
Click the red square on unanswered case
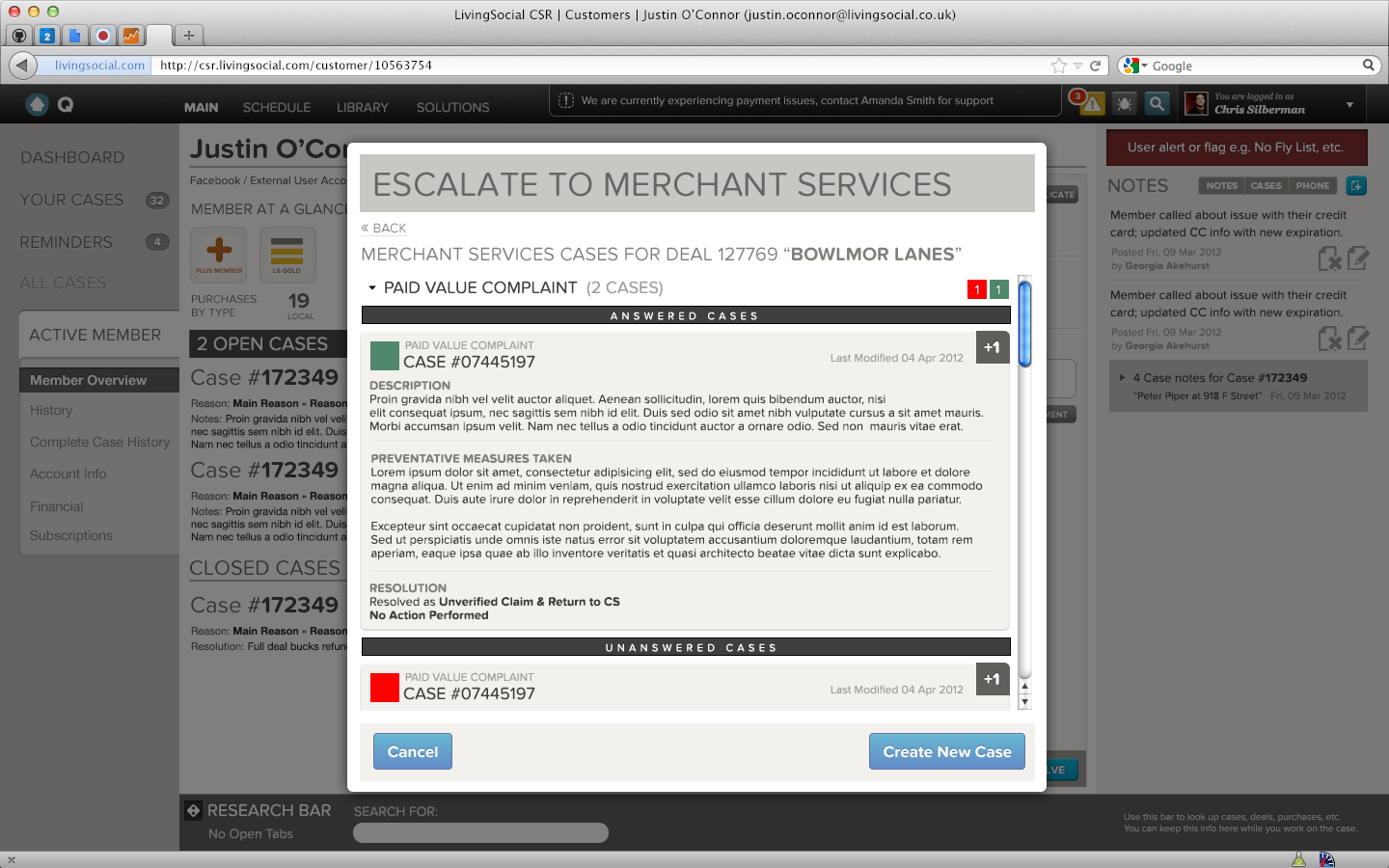pyautogui.click(x=385, y=688)
